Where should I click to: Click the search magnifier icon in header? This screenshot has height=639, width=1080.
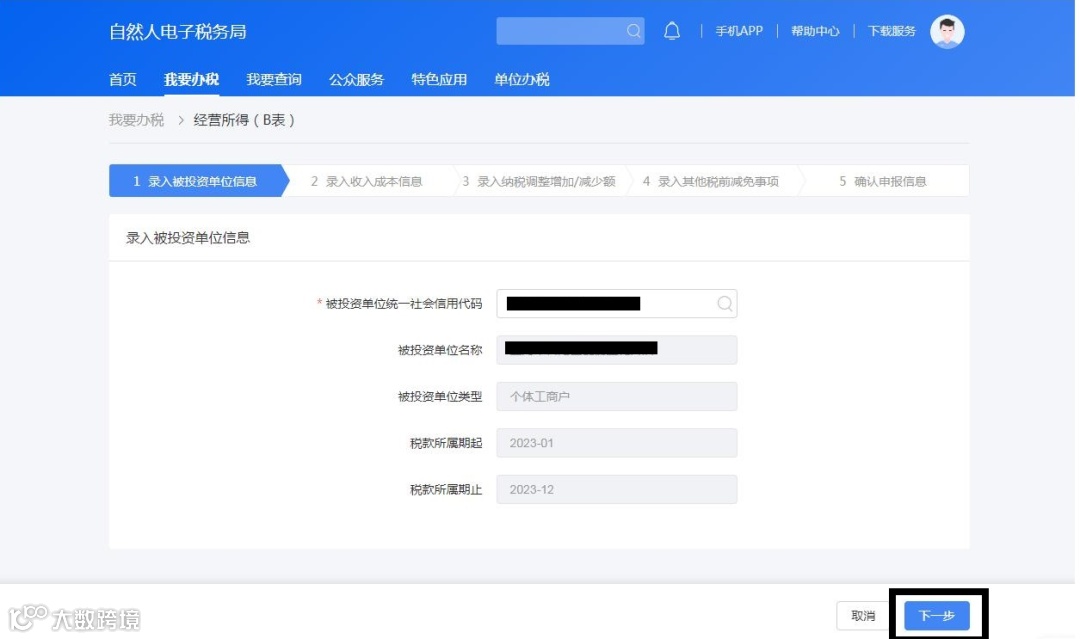coord(633,31)
